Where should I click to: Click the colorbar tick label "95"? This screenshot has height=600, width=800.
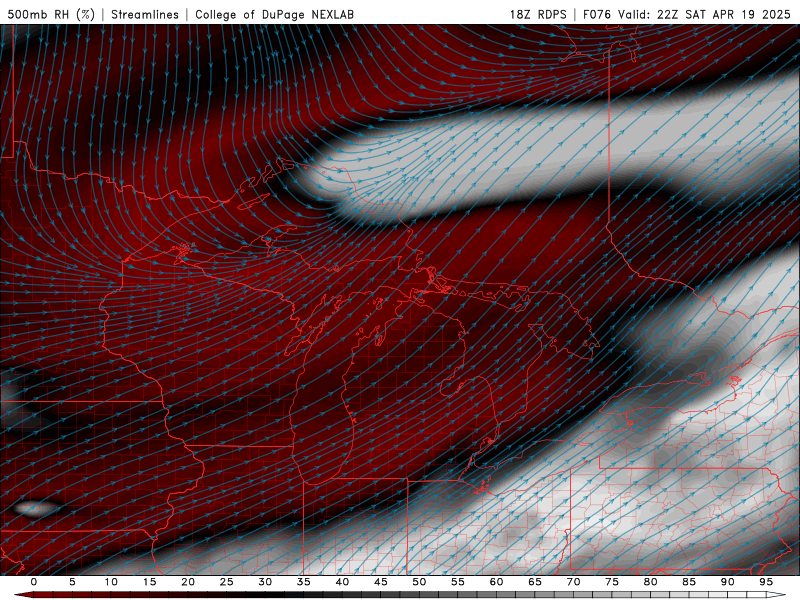point(766,582)
